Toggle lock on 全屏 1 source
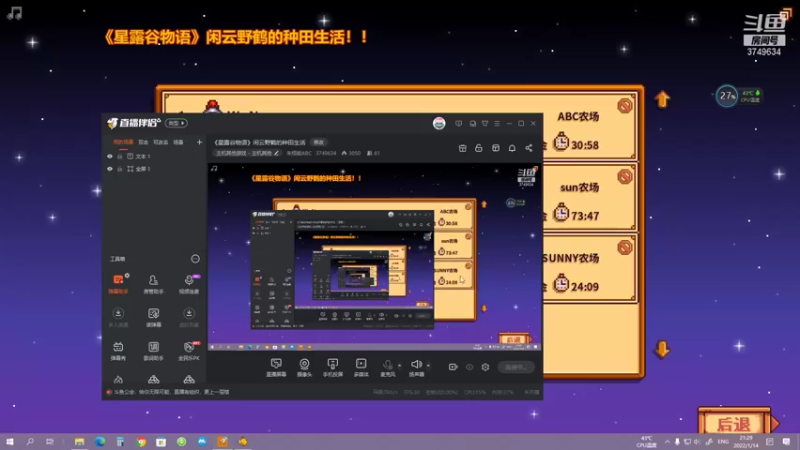Screen dimensions: 800x450 point(120,168)
